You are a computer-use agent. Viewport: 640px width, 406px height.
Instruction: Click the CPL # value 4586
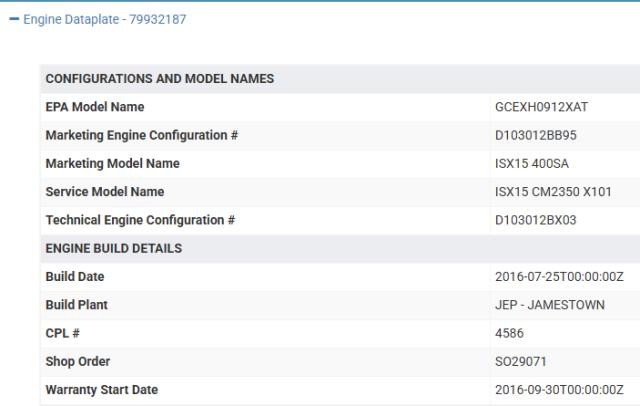point(510,334)
